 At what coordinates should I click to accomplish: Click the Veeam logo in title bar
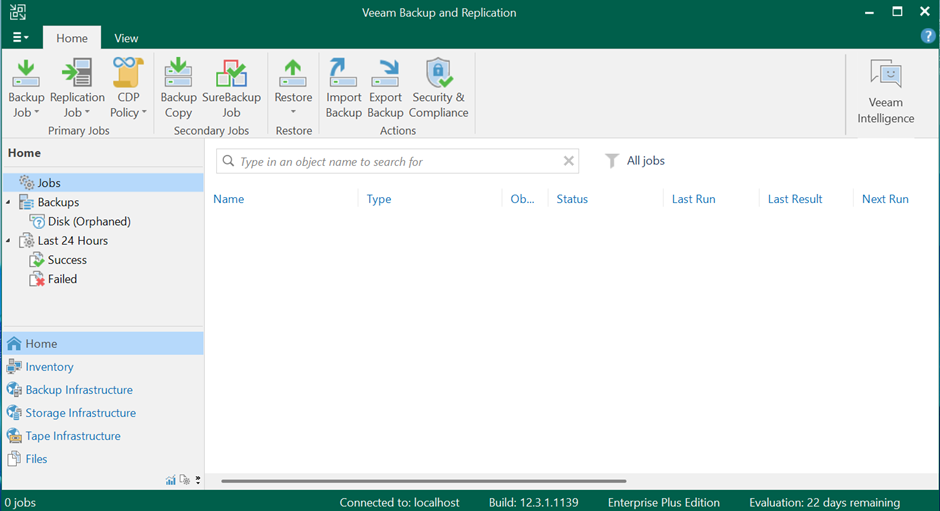coord(17,11)
